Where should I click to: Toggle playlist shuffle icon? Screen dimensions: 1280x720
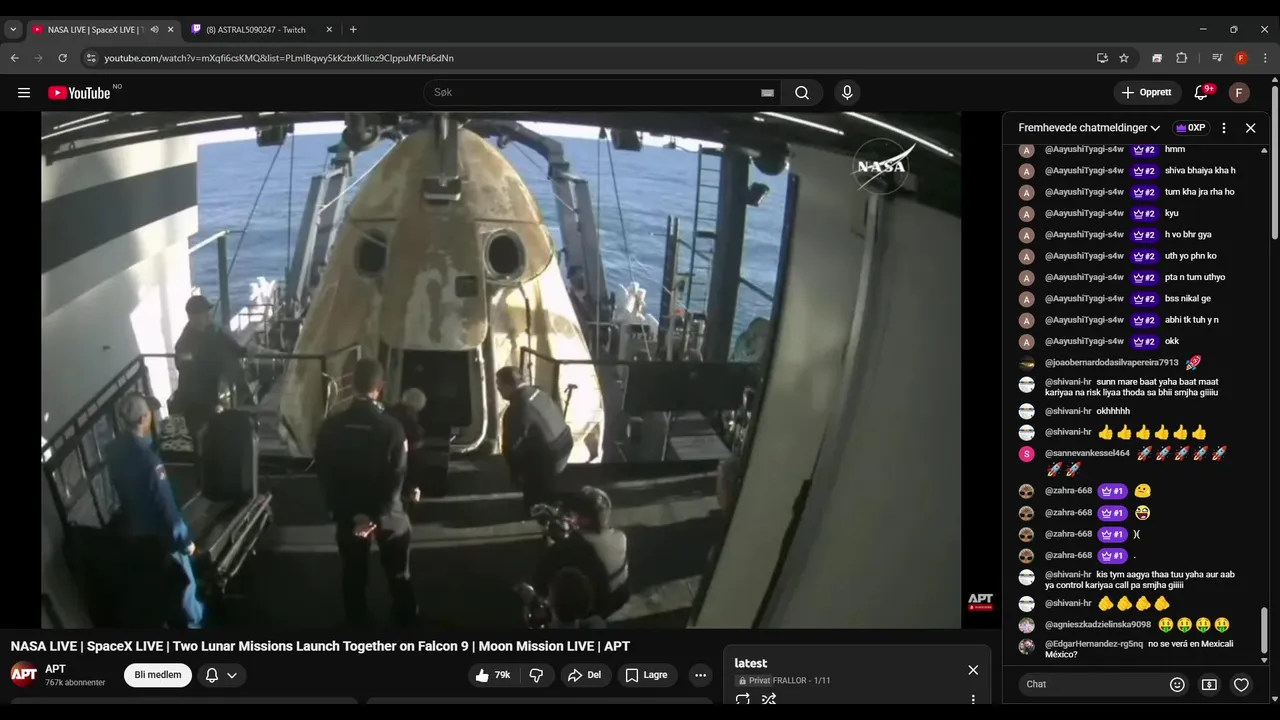click(x=769, y=699)
